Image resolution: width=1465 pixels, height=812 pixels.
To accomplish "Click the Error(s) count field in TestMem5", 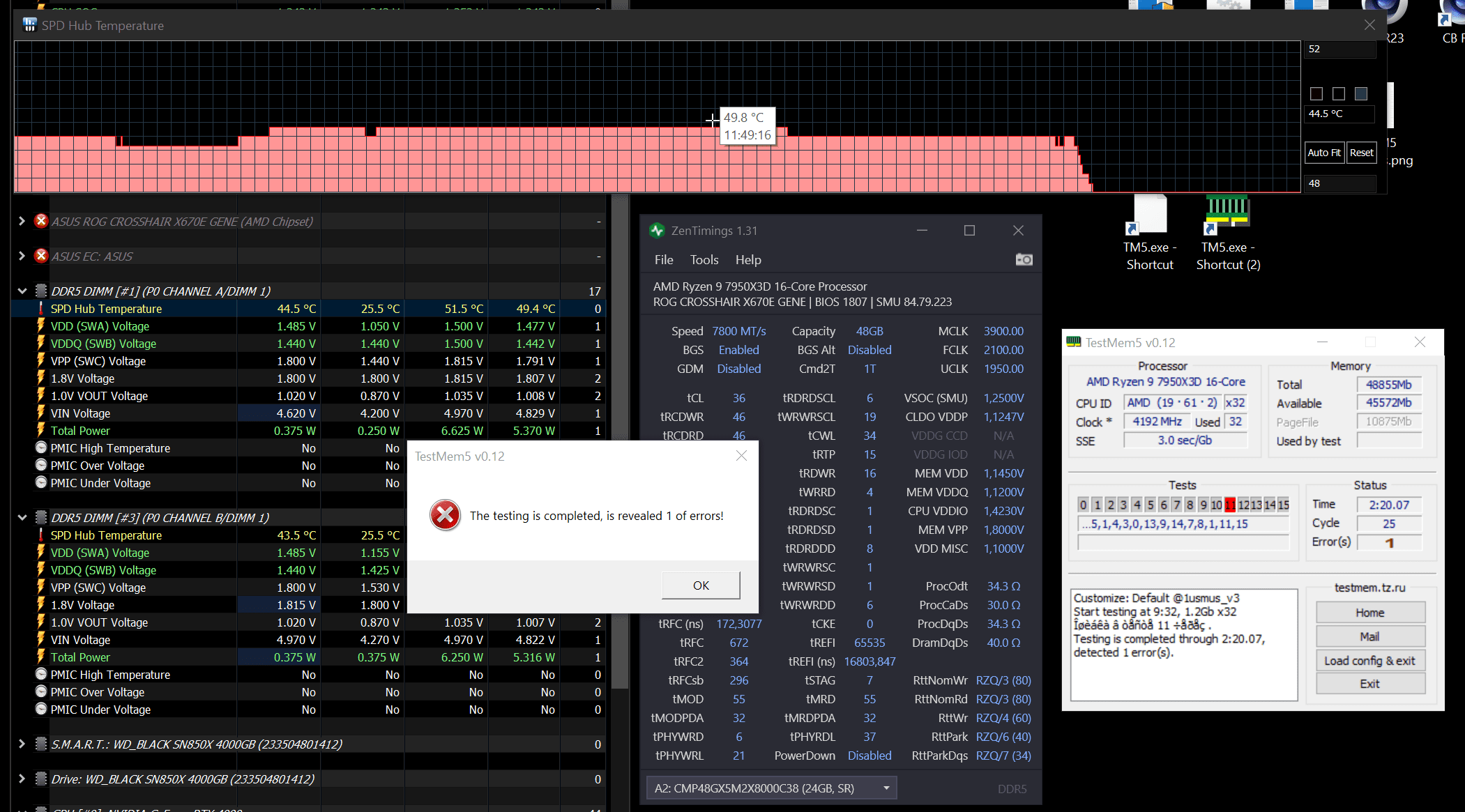I will (x=1389, y=542).
